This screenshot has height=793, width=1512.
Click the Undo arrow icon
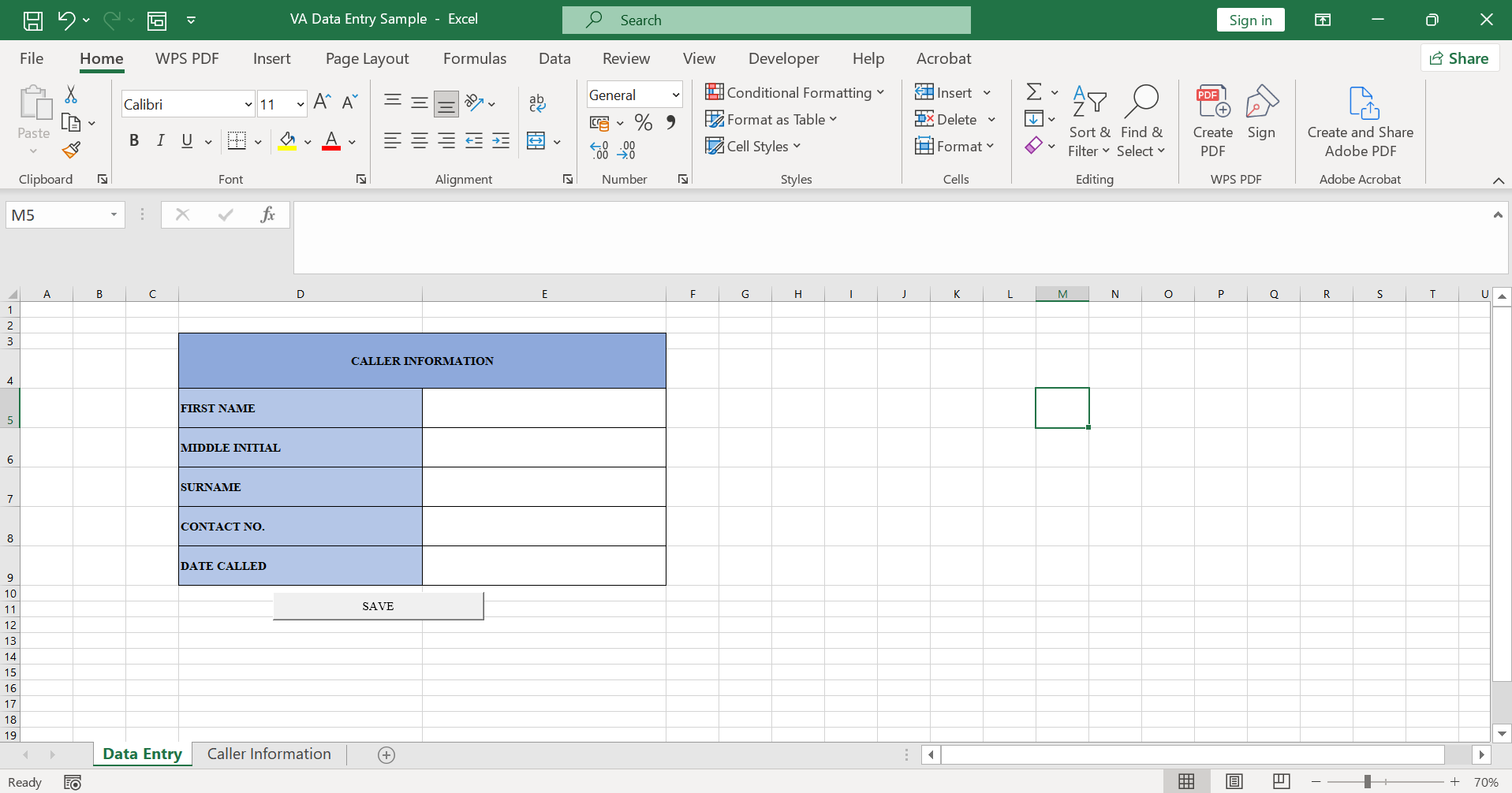[x=66, y=20]
